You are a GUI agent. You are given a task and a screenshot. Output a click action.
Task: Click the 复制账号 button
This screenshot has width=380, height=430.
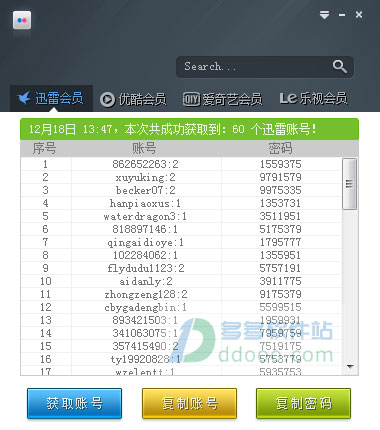(189, 403)
